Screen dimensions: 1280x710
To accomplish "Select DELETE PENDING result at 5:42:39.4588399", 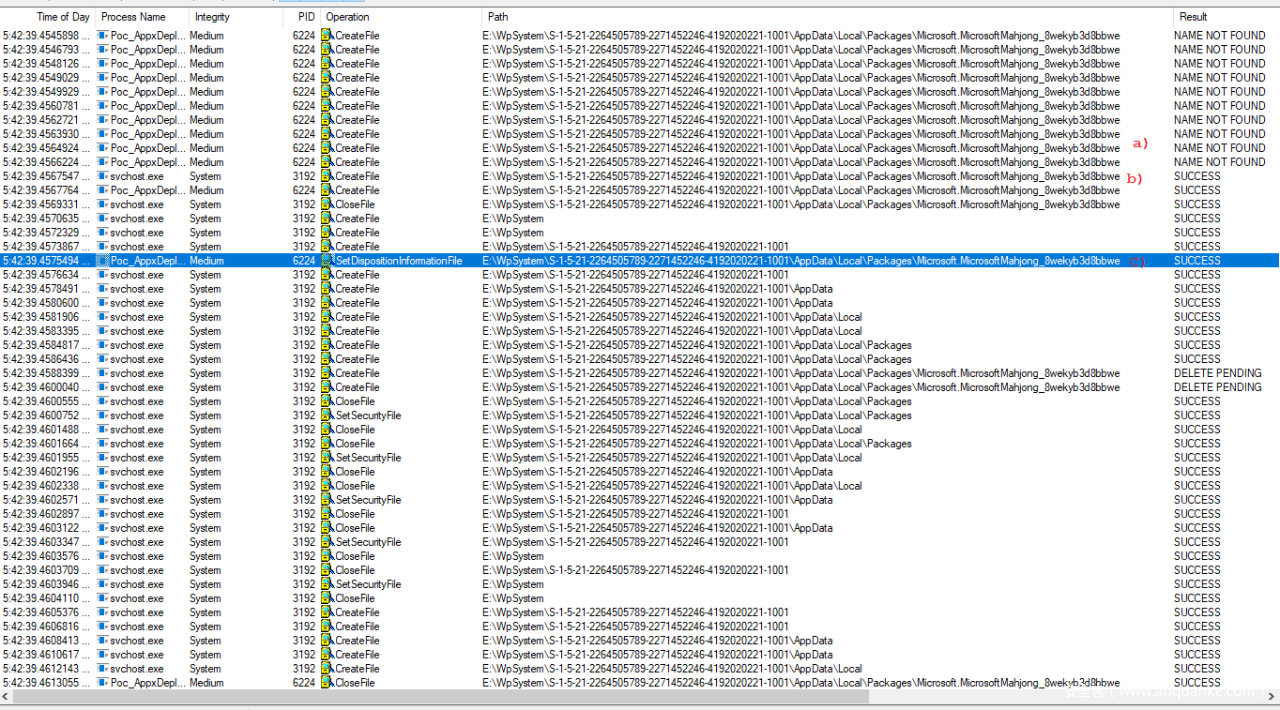I will tap(1217, 373).
